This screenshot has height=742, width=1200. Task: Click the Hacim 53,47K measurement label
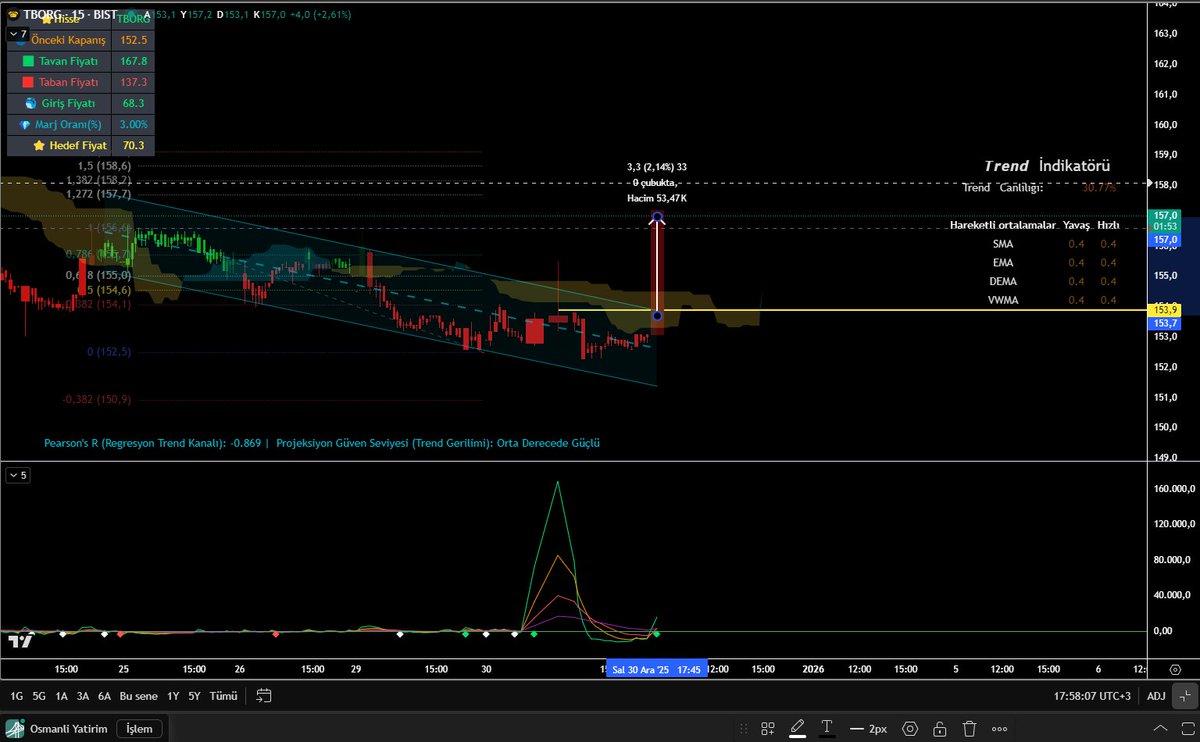point(657,199)
